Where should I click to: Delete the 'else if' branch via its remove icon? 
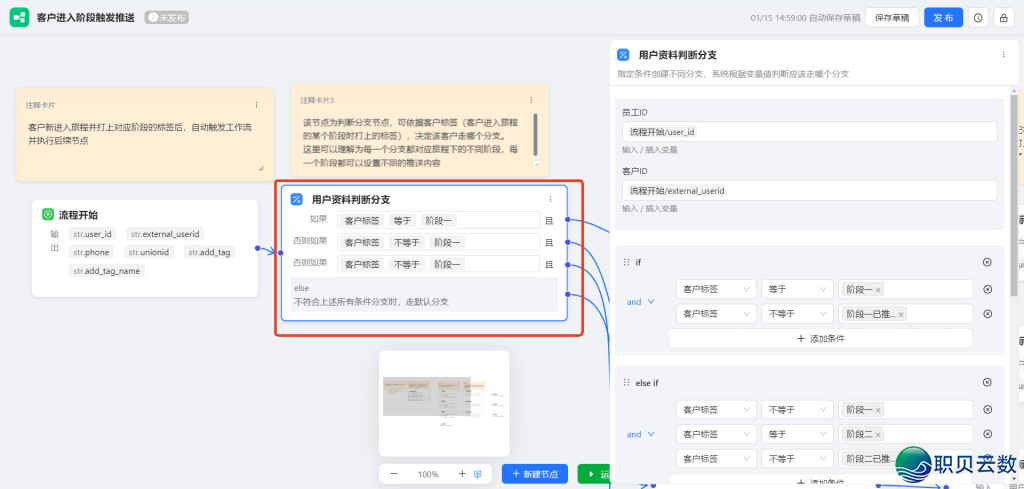pyautogui.click(x=987, y=382)
